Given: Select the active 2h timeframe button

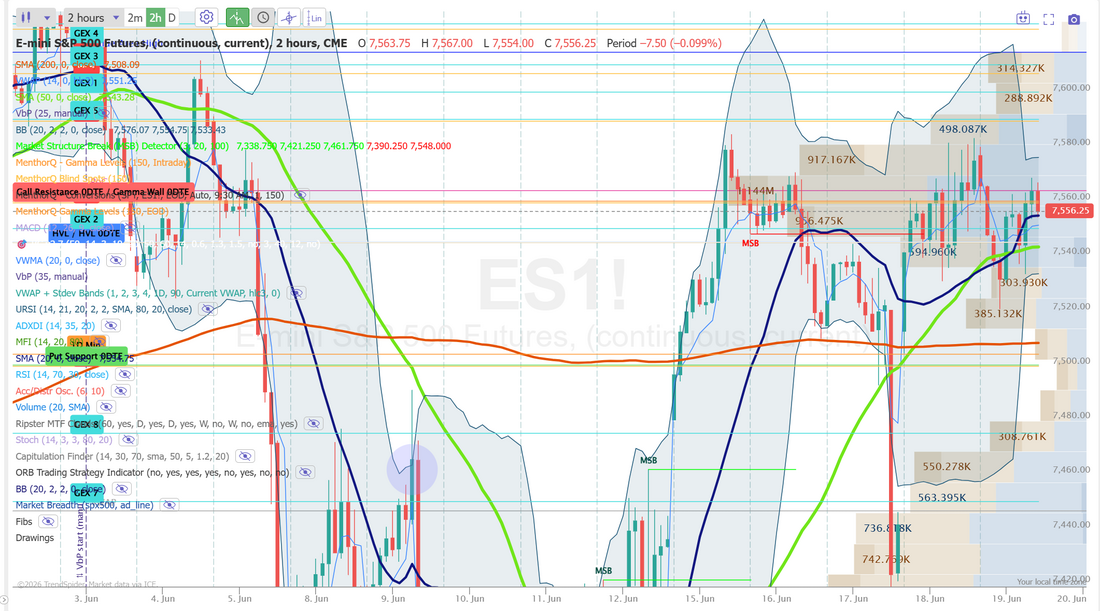Looking at the screenshot, I should coord(155,18).
